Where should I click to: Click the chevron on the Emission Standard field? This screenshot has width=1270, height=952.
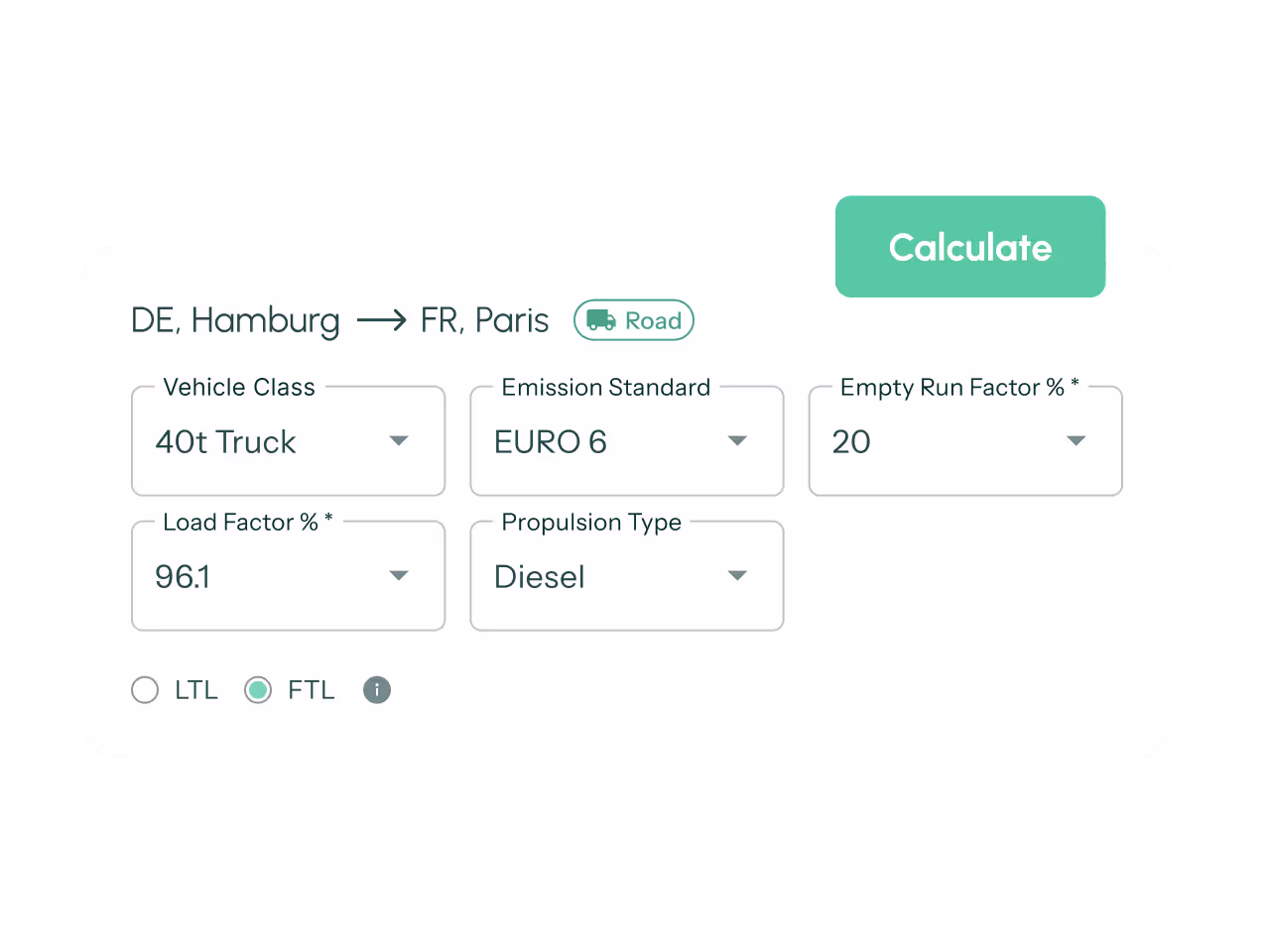pos(737,440)
